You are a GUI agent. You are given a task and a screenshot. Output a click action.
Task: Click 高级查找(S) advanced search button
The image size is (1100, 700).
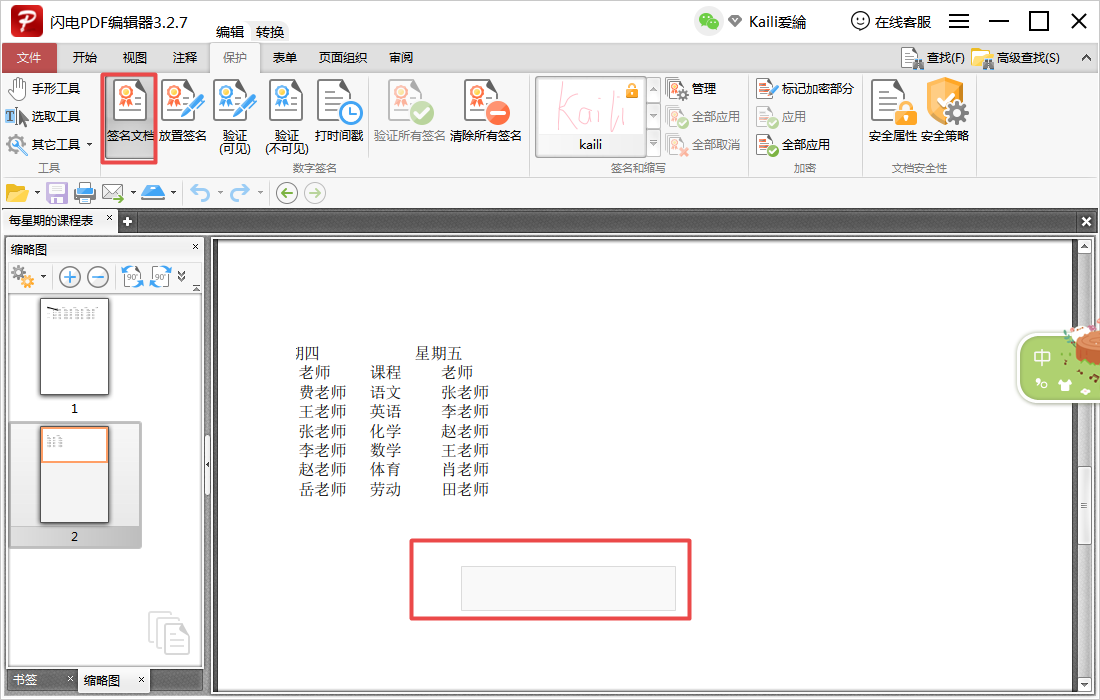pos(1015,58)
